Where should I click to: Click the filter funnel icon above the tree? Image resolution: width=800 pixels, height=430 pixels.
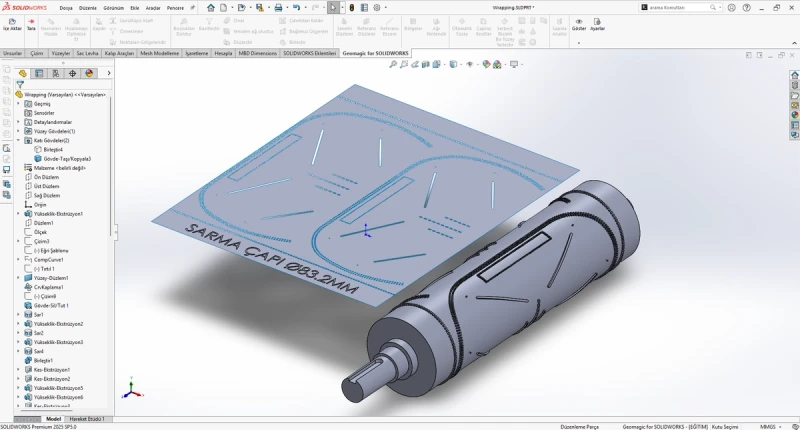[20, 85]
